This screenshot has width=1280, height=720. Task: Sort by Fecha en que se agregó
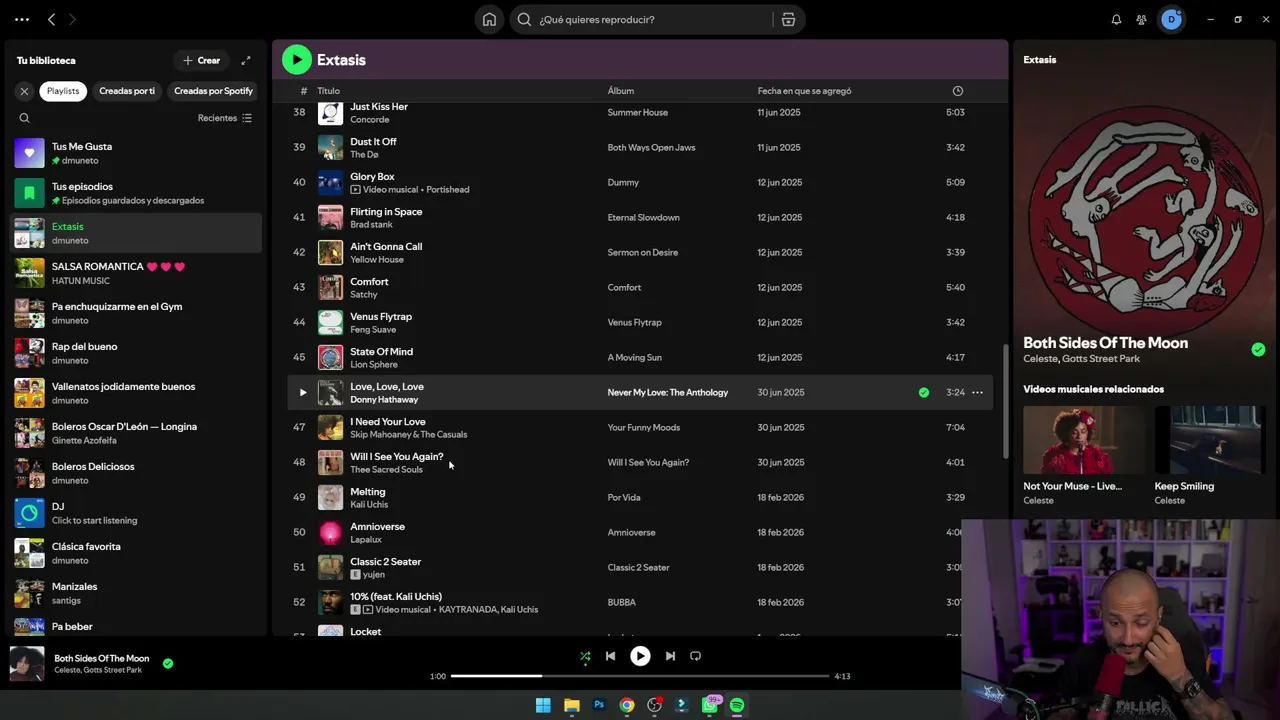[x=804, y=91]
